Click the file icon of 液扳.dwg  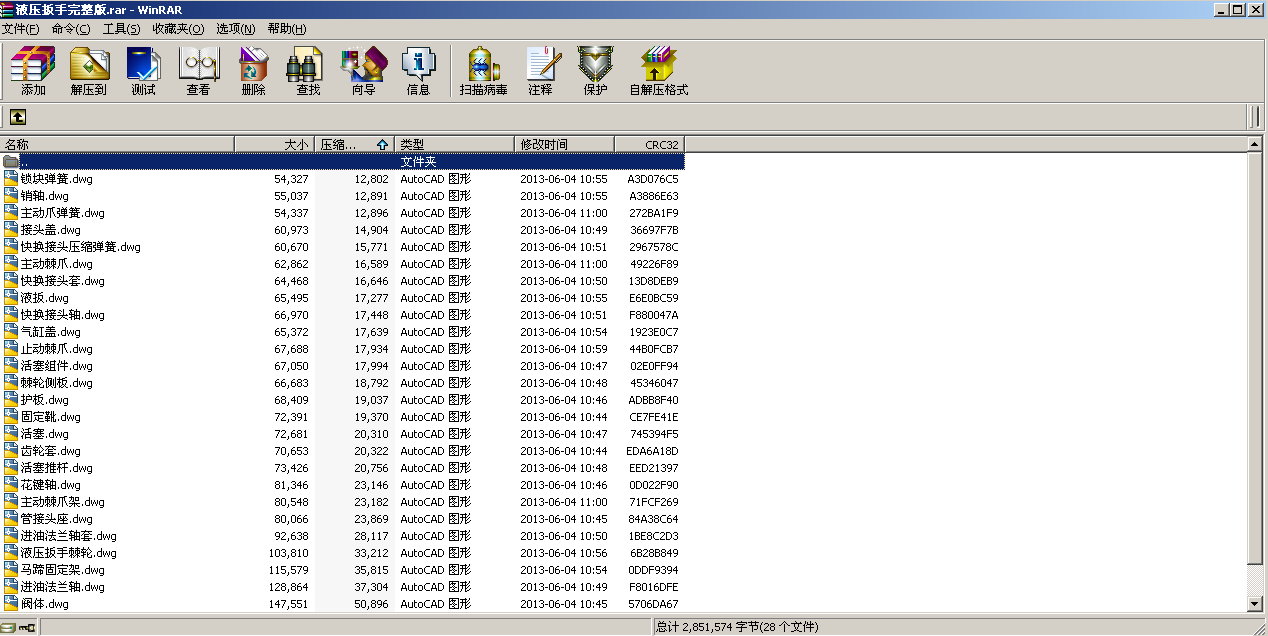click(x=11, y=297)
